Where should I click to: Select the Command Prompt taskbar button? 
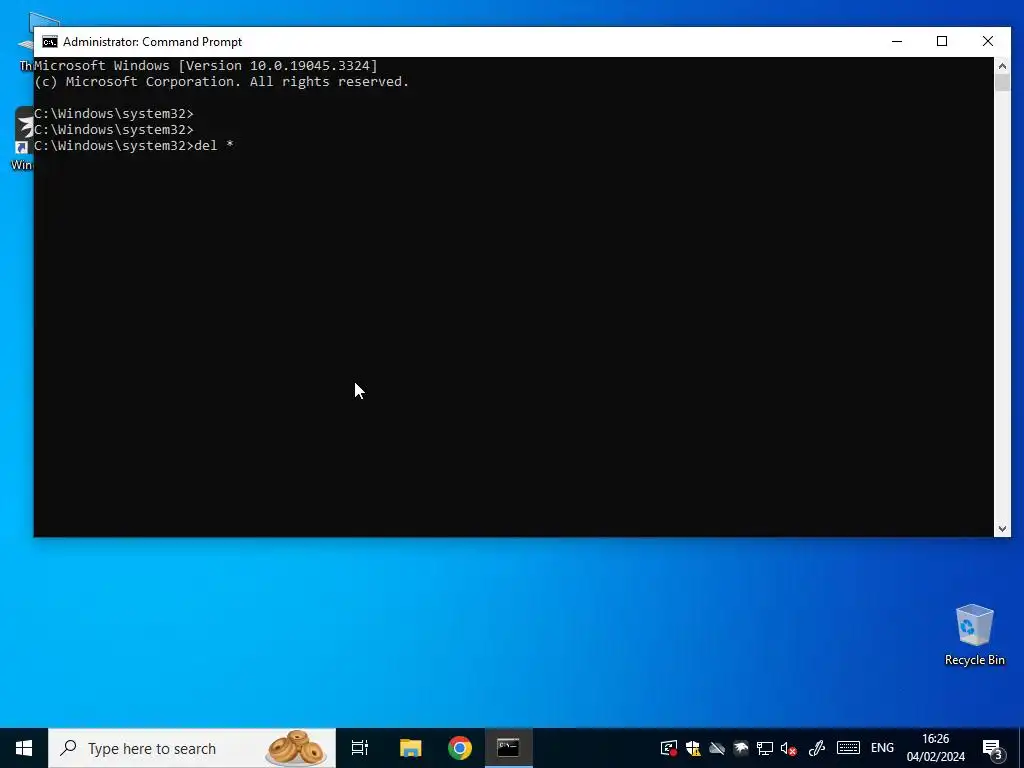(x=508, y=748)
